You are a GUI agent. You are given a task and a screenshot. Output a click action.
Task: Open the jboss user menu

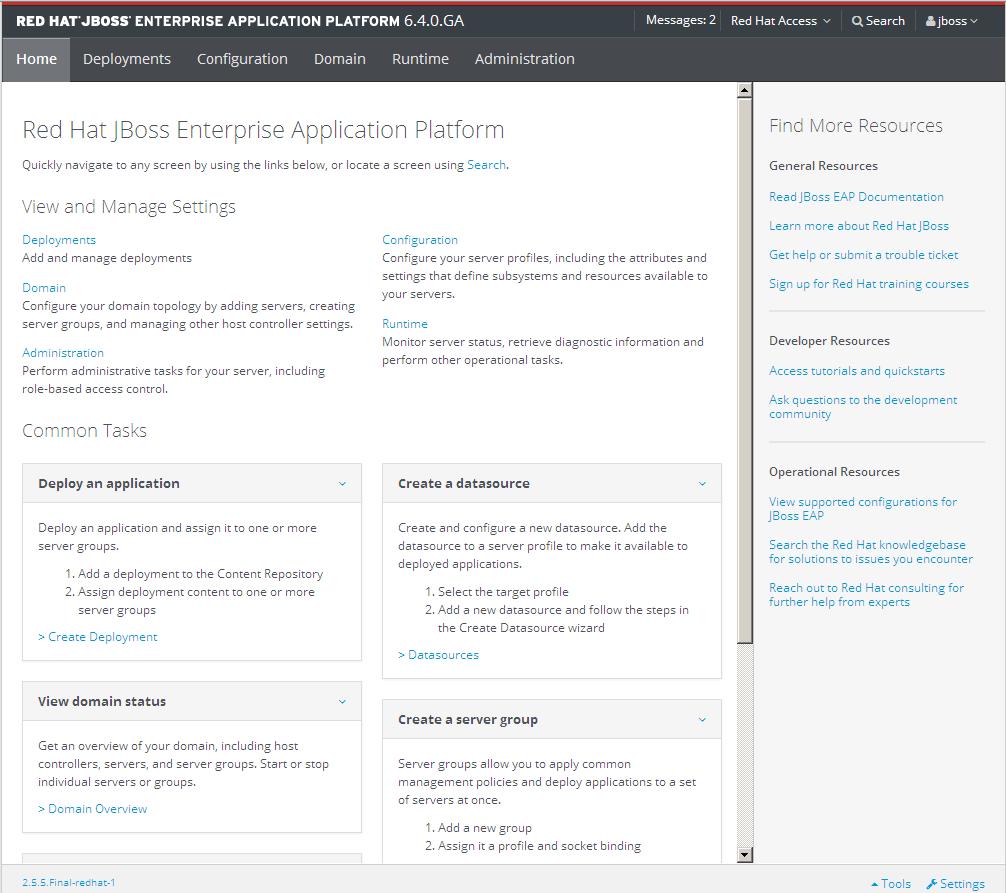point(951,21)
